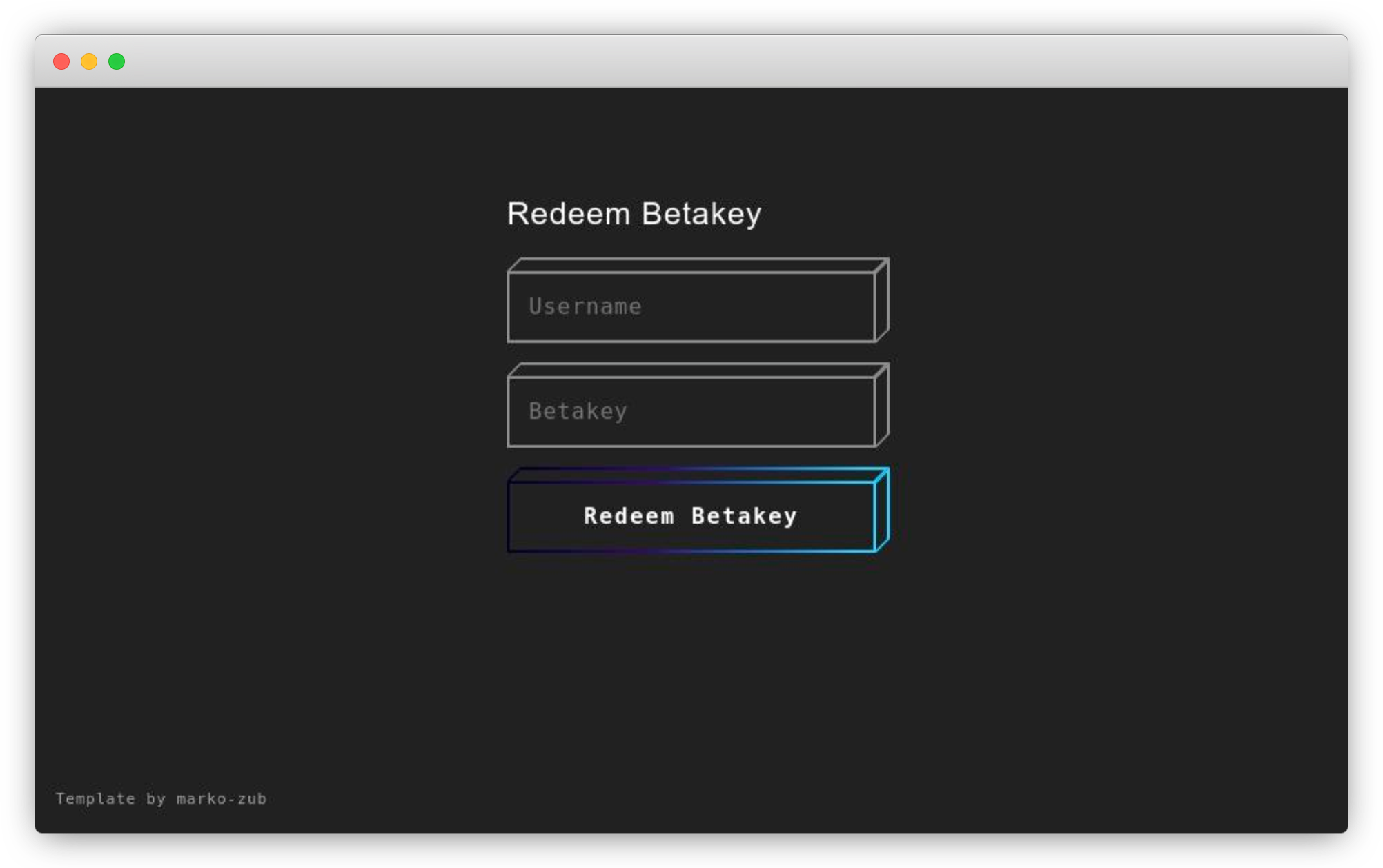Image resolution: width=1383 pixels, height=868 pixels.
Task: Click the cyan right edge of the Redeem button
Action: (x=882, y=509)
